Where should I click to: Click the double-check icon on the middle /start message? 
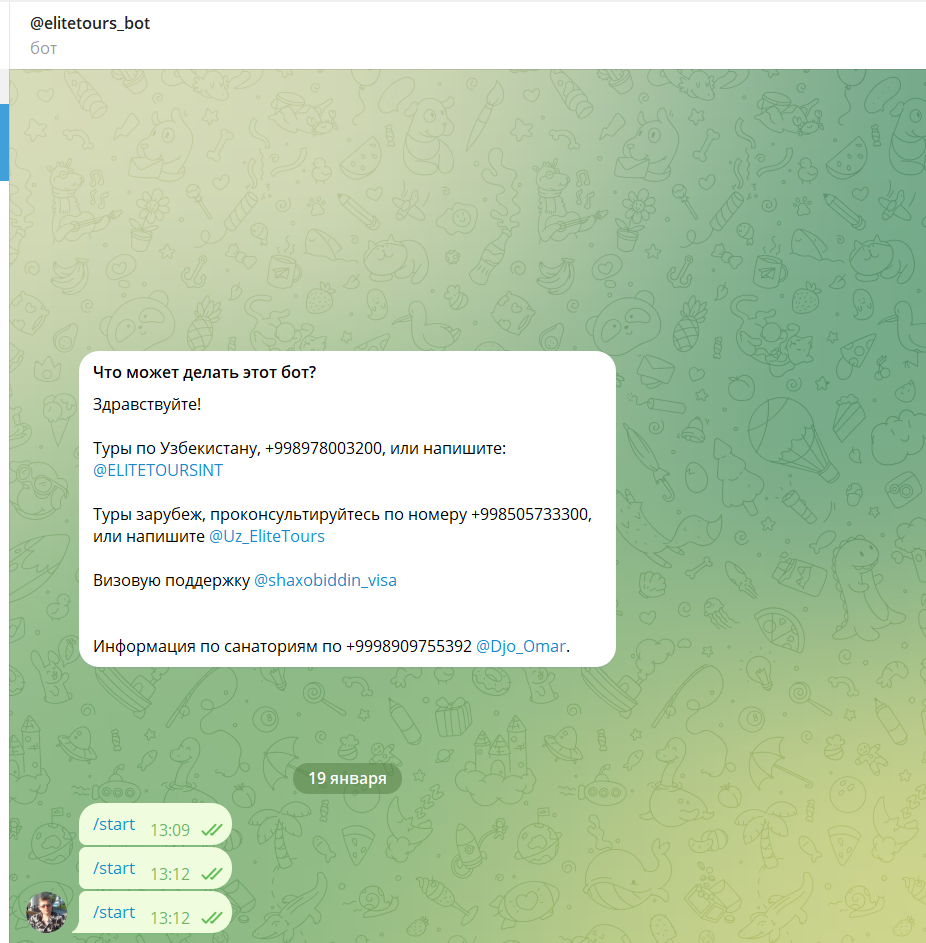tap(211, 874)
